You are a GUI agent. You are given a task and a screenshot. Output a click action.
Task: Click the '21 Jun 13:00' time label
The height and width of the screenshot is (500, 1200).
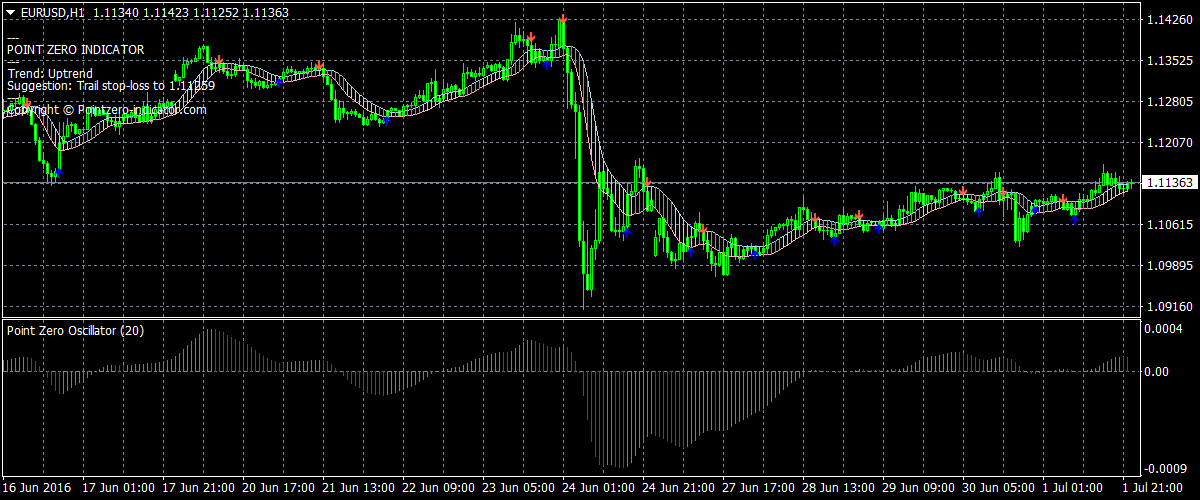[359, 489]
